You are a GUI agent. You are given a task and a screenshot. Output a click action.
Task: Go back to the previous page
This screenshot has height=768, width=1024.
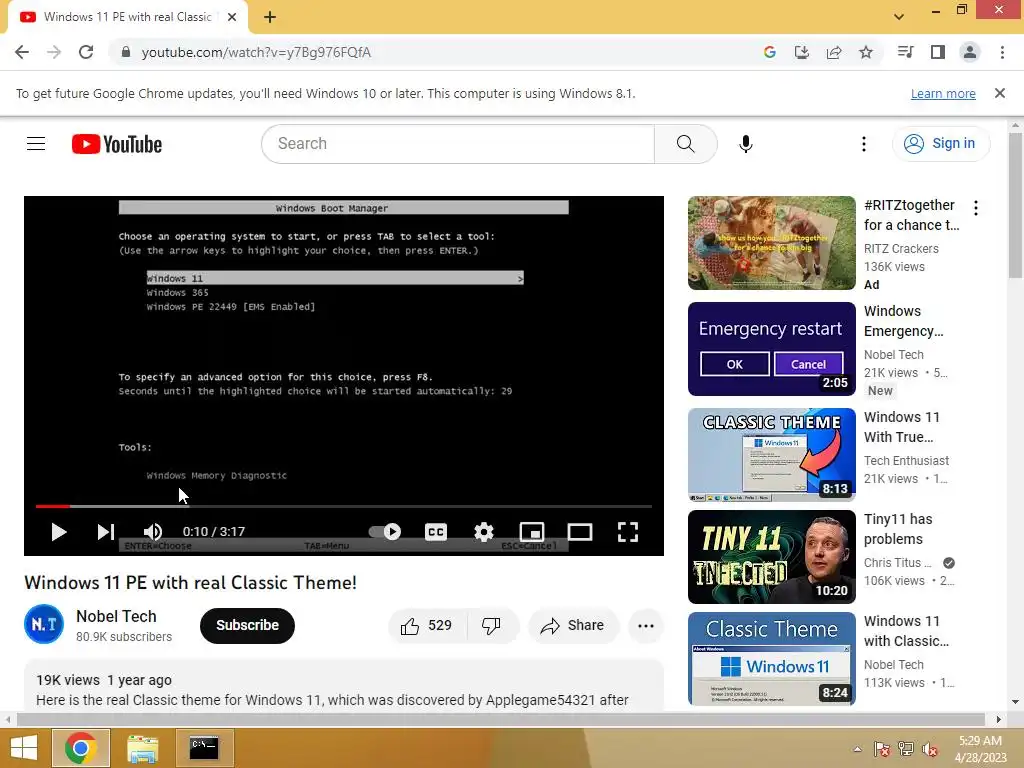22,52
